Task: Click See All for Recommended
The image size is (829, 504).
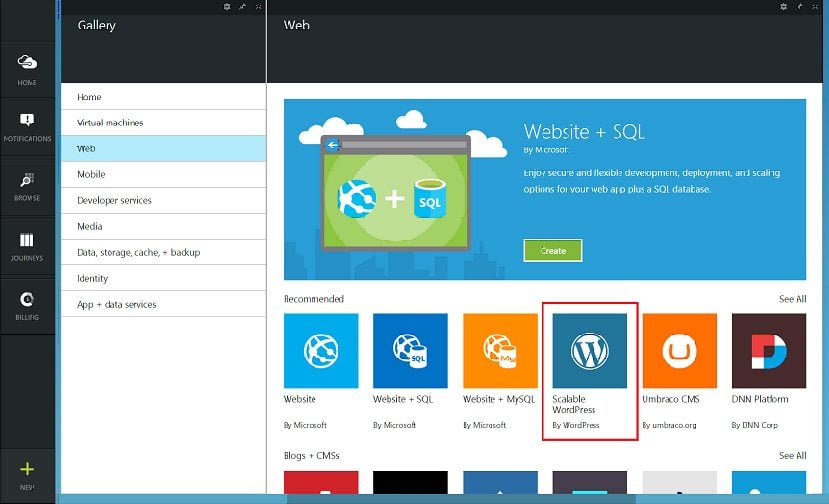Action: [x=792, y=299]
